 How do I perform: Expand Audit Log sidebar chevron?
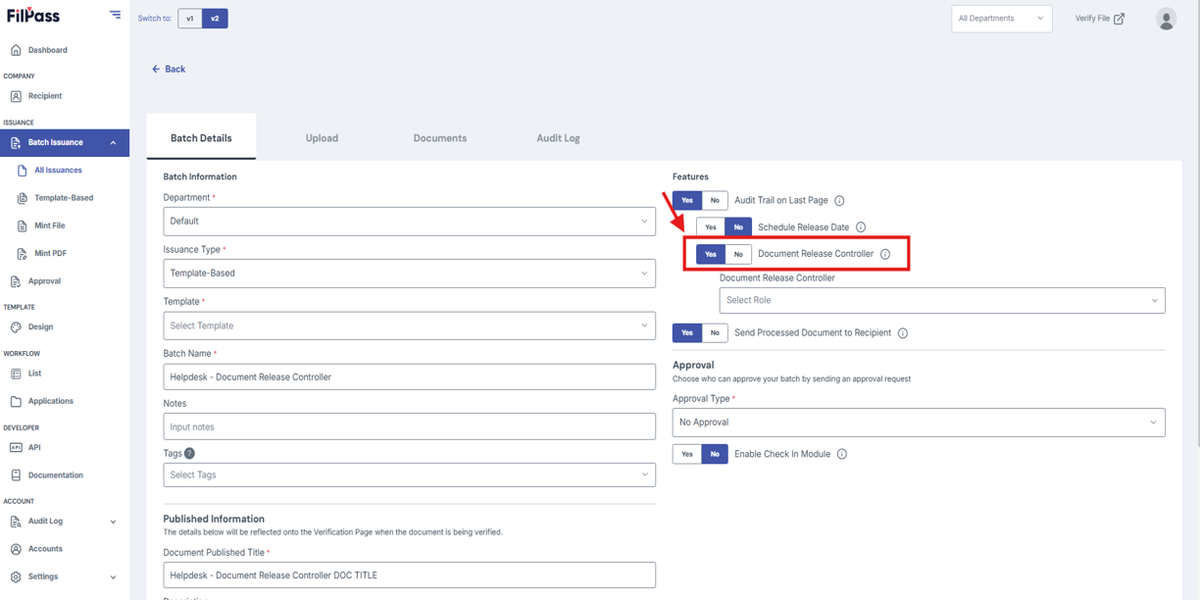tap(113, 521)
